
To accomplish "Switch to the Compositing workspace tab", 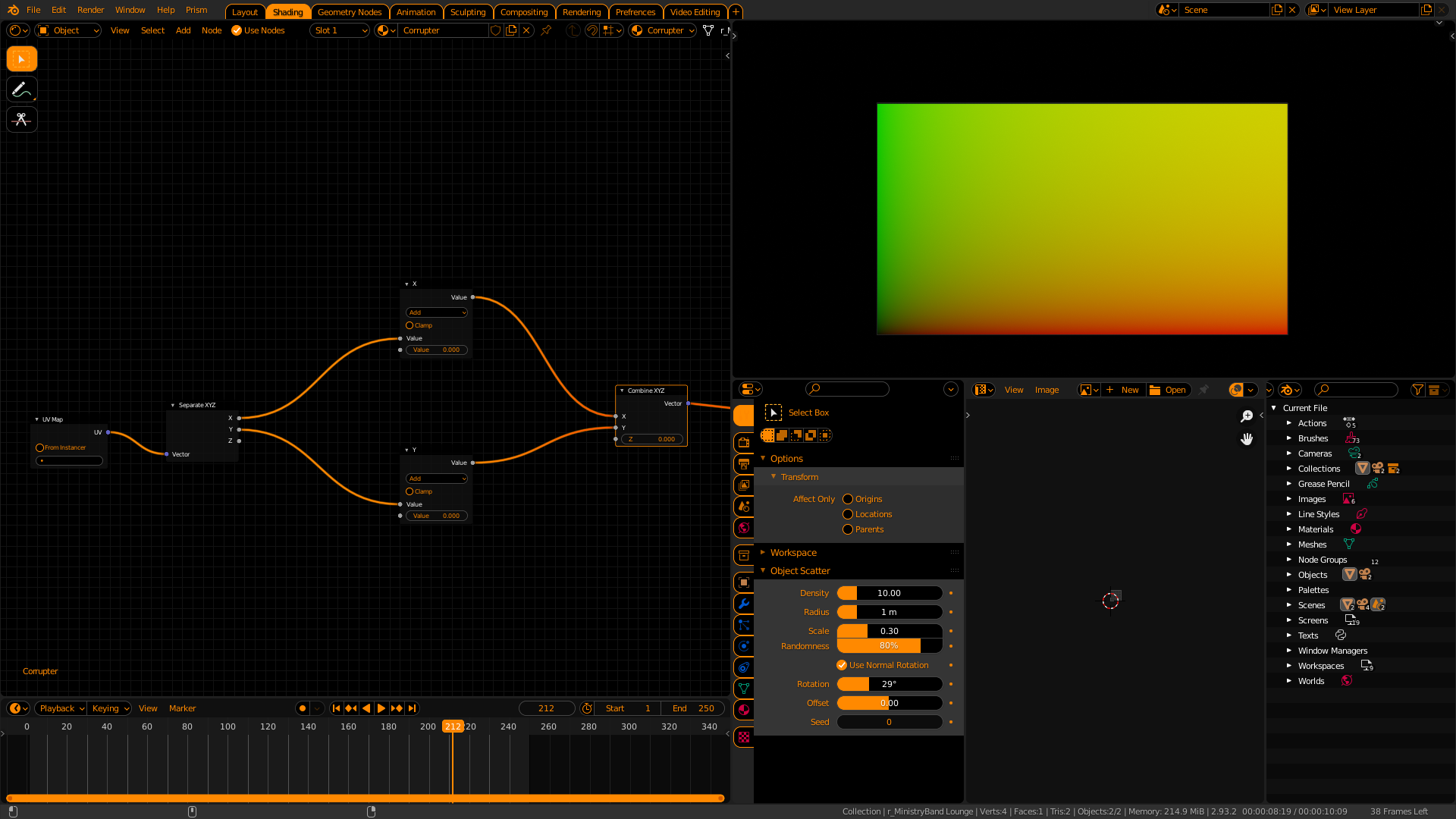I will (524, 12).
